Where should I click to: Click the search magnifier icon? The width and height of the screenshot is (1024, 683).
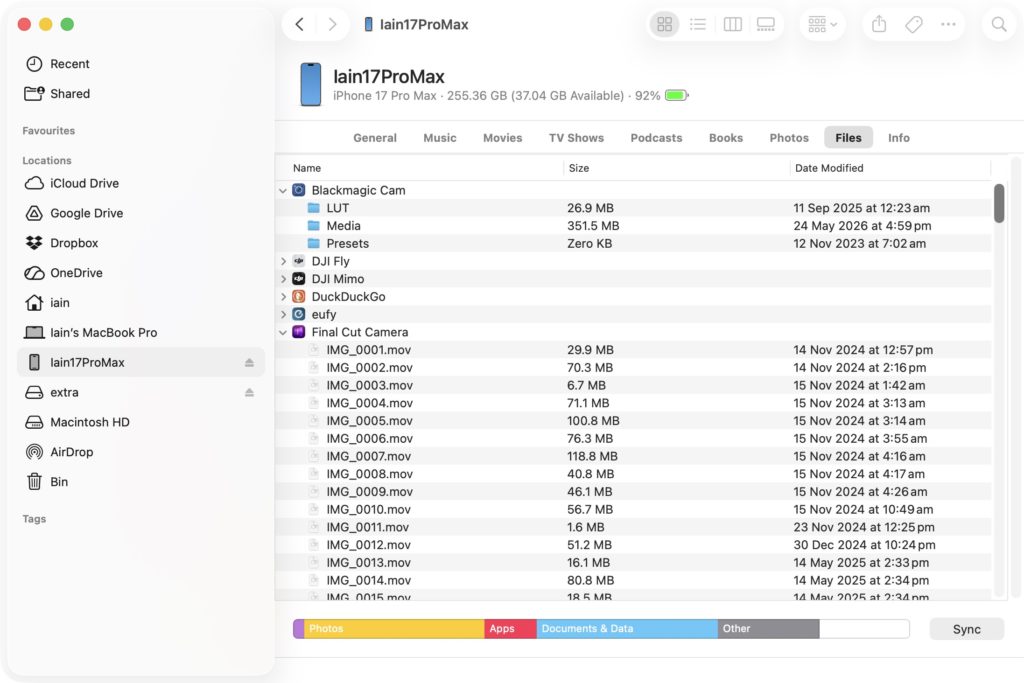tap(999, 24)
